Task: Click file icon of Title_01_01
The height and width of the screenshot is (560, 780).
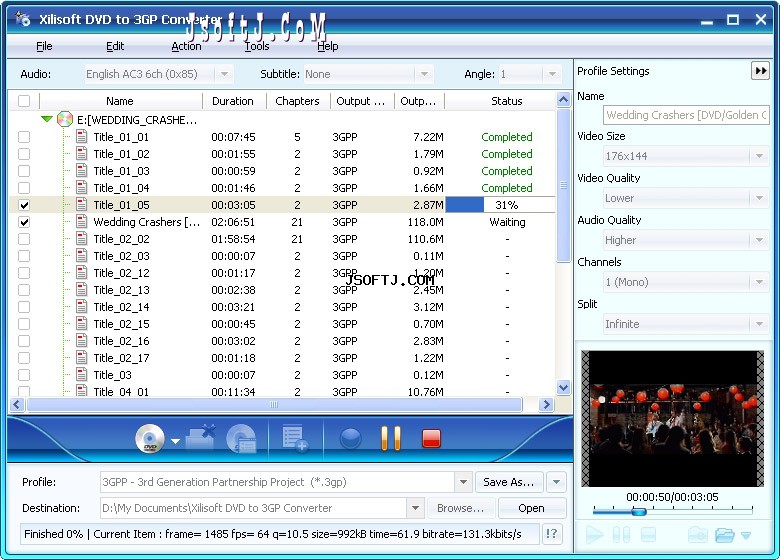Action: point(82,137)
